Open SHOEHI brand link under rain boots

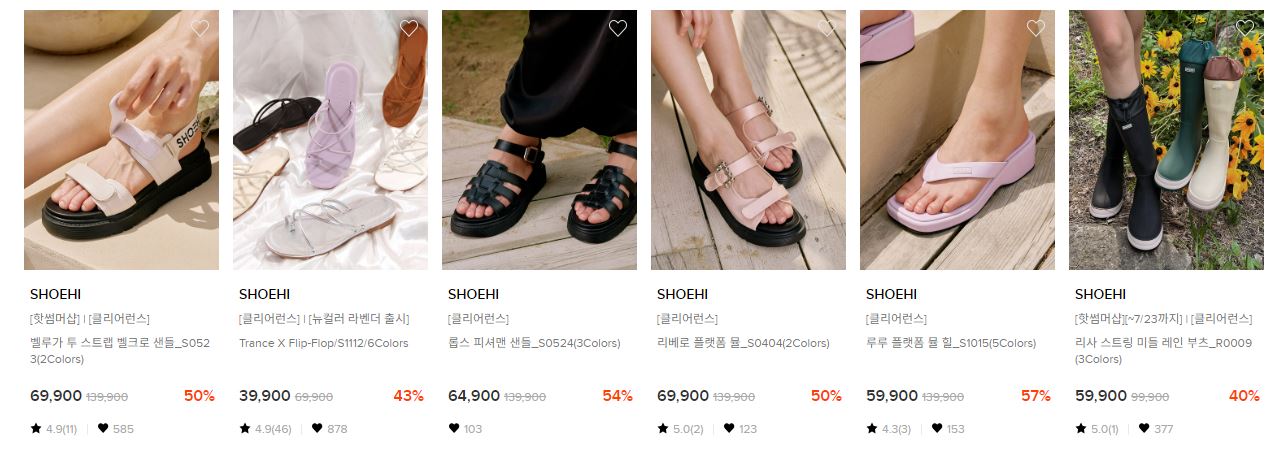point(1100,294)
